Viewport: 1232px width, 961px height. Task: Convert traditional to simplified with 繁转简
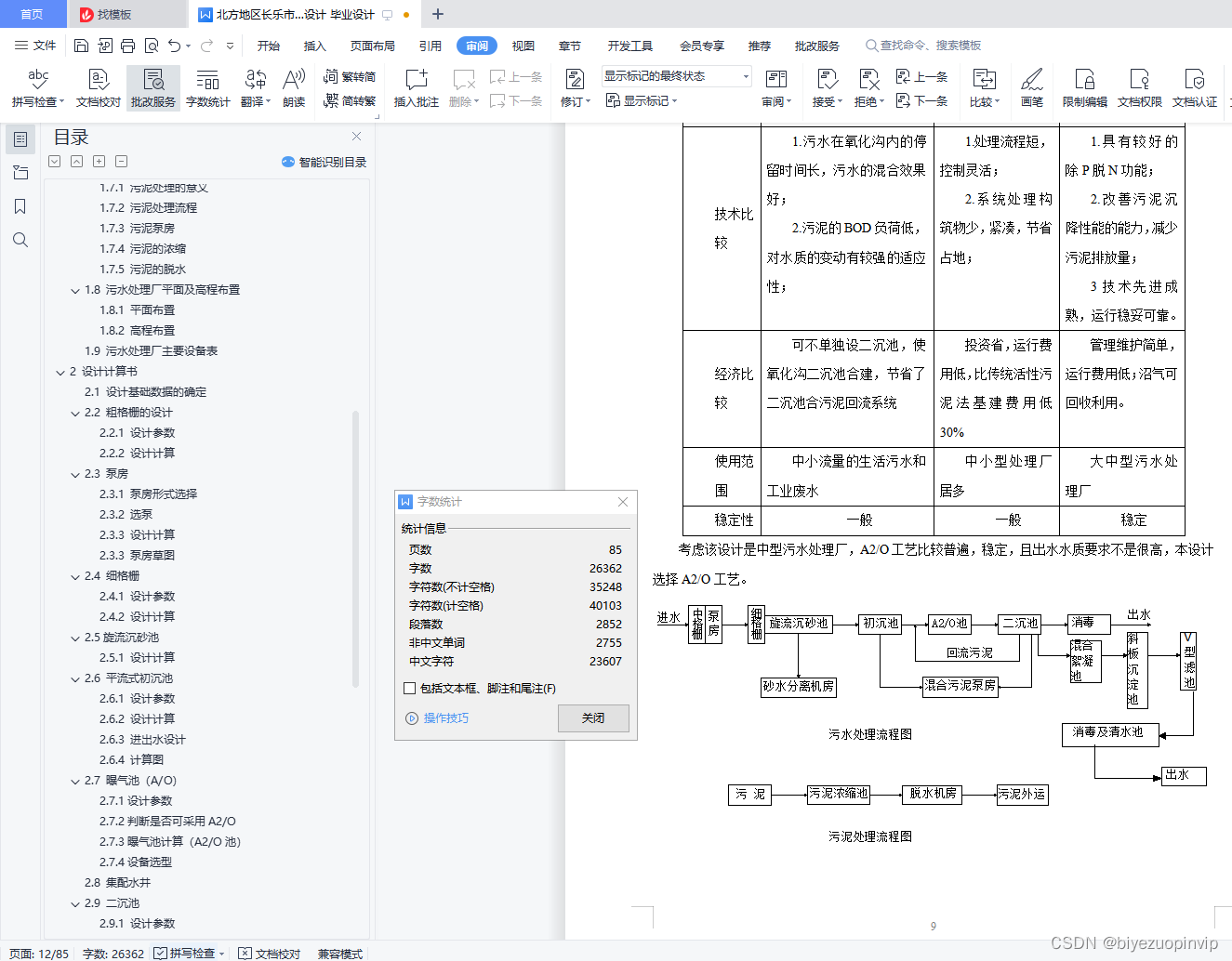click(x=350, y=77)
